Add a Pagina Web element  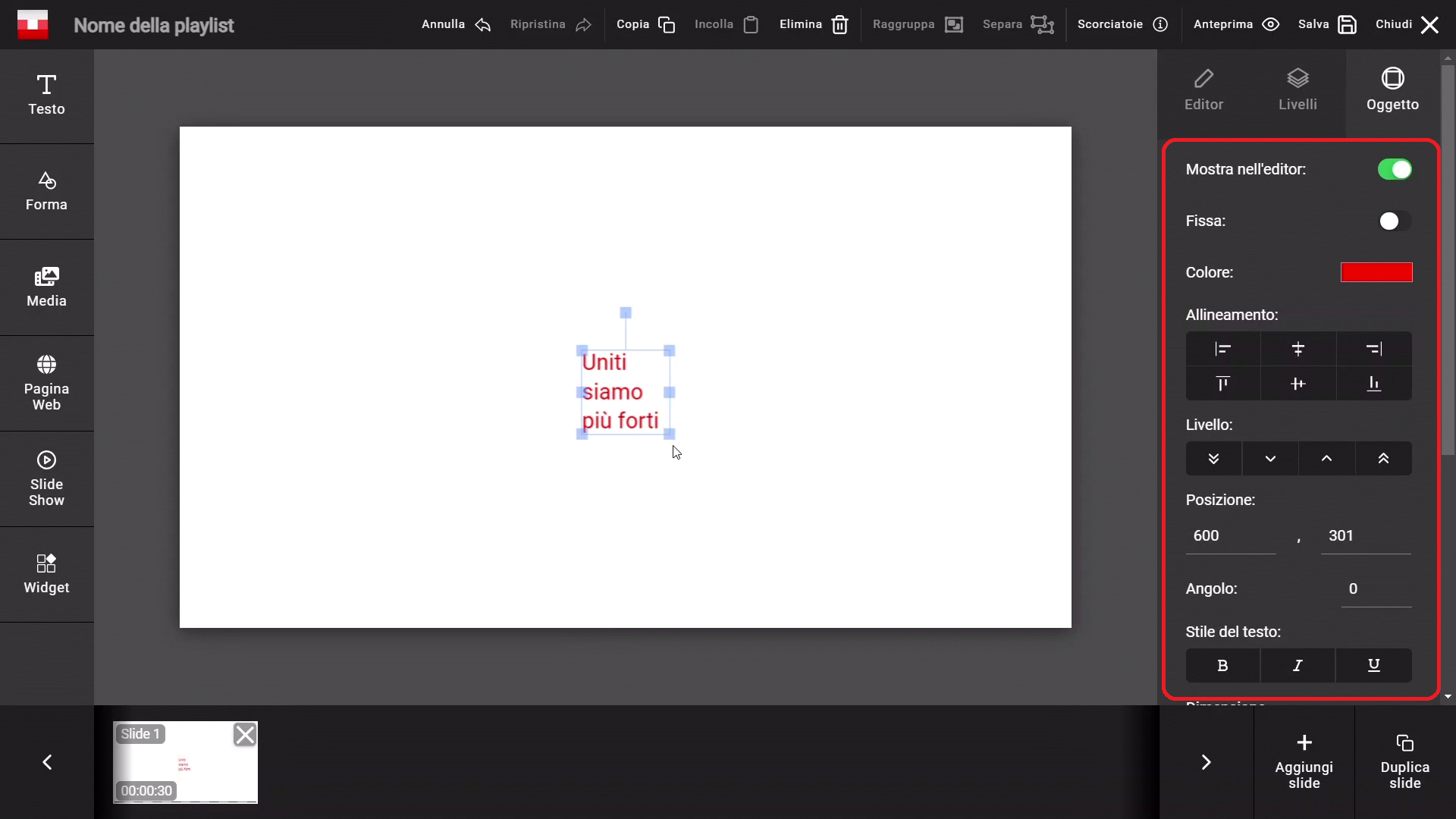point(46,383)
